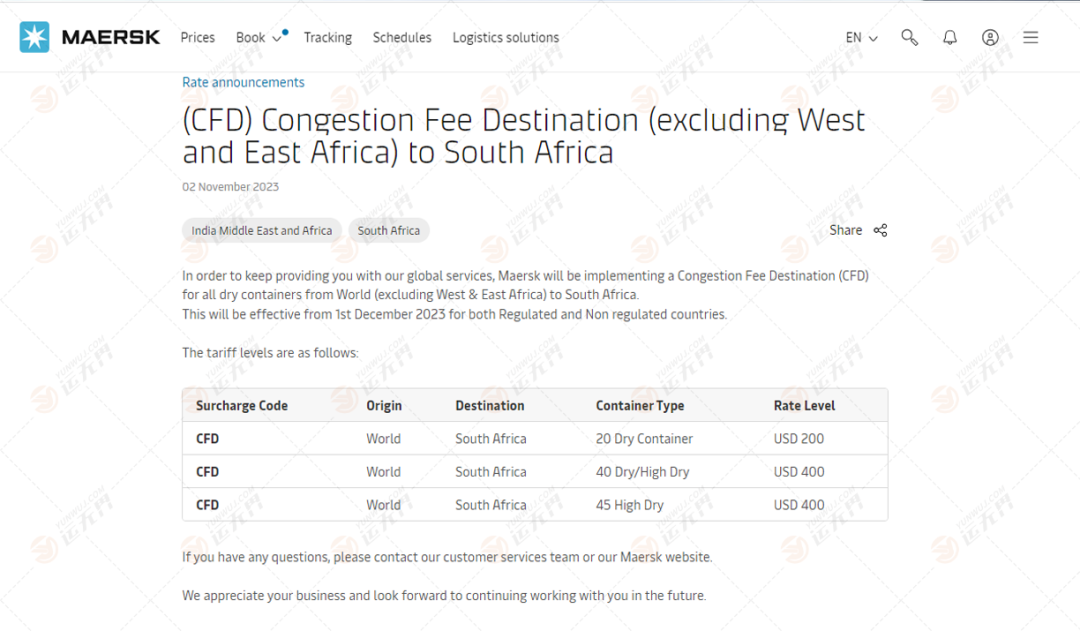Click the 45 High Dry table row
1080x631 pixels.
pyautogui.click(x=535, y=505)
